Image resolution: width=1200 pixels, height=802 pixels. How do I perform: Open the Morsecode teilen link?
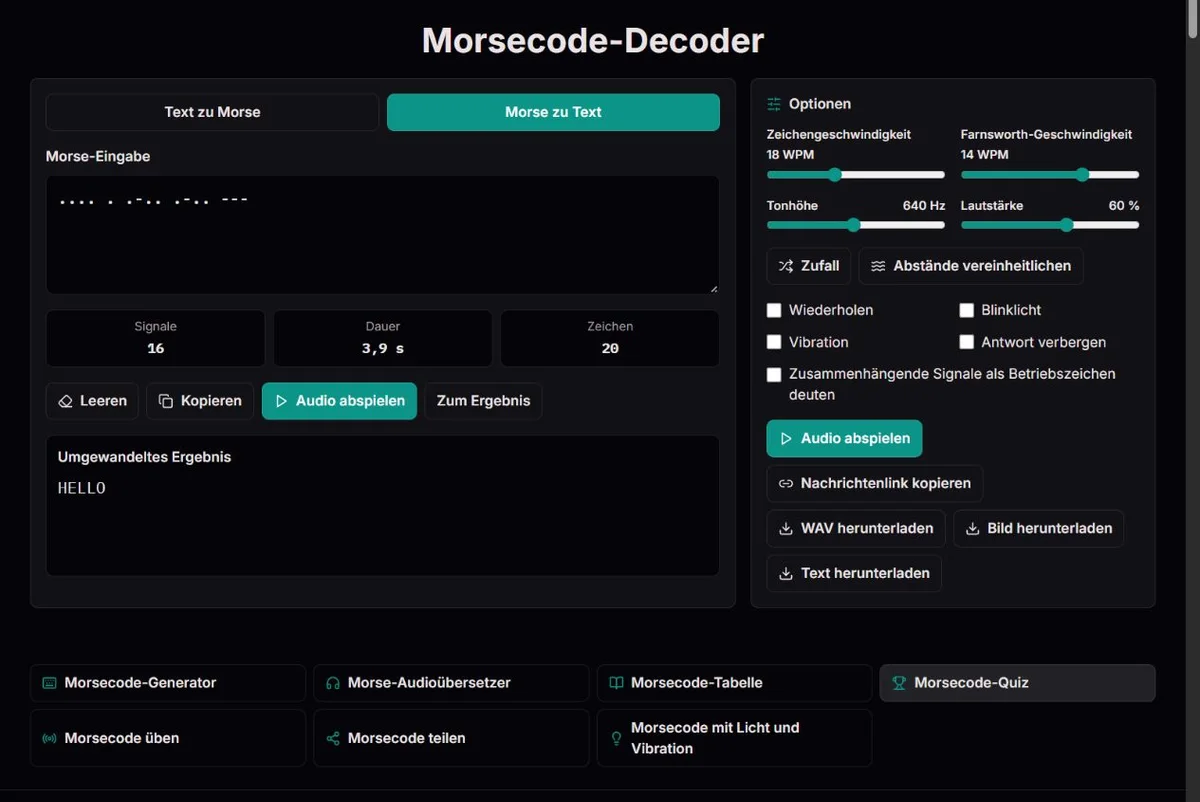pos(451,738)
